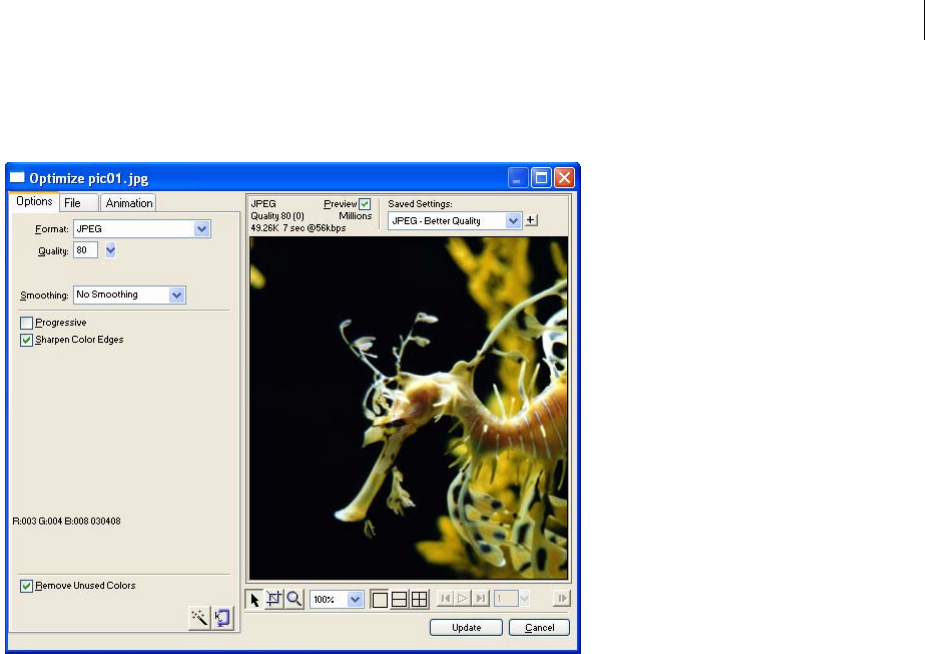The image size is (925, 654).
Task: Click the Quality value field
Action: click(86, 250)
